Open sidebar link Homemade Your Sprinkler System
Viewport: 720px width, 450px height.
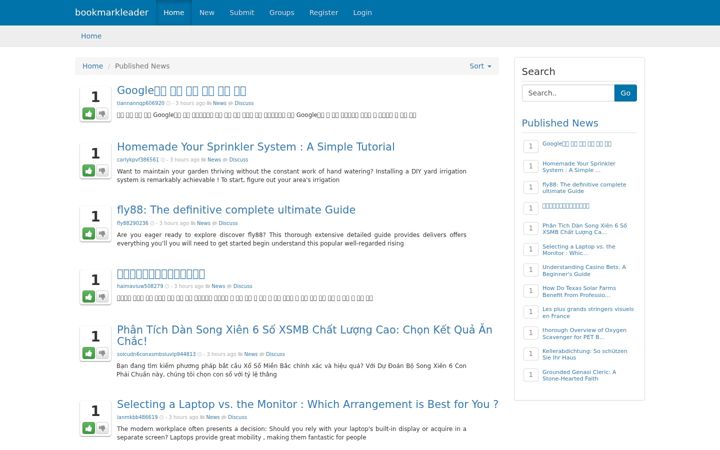[x=579, y=167]
